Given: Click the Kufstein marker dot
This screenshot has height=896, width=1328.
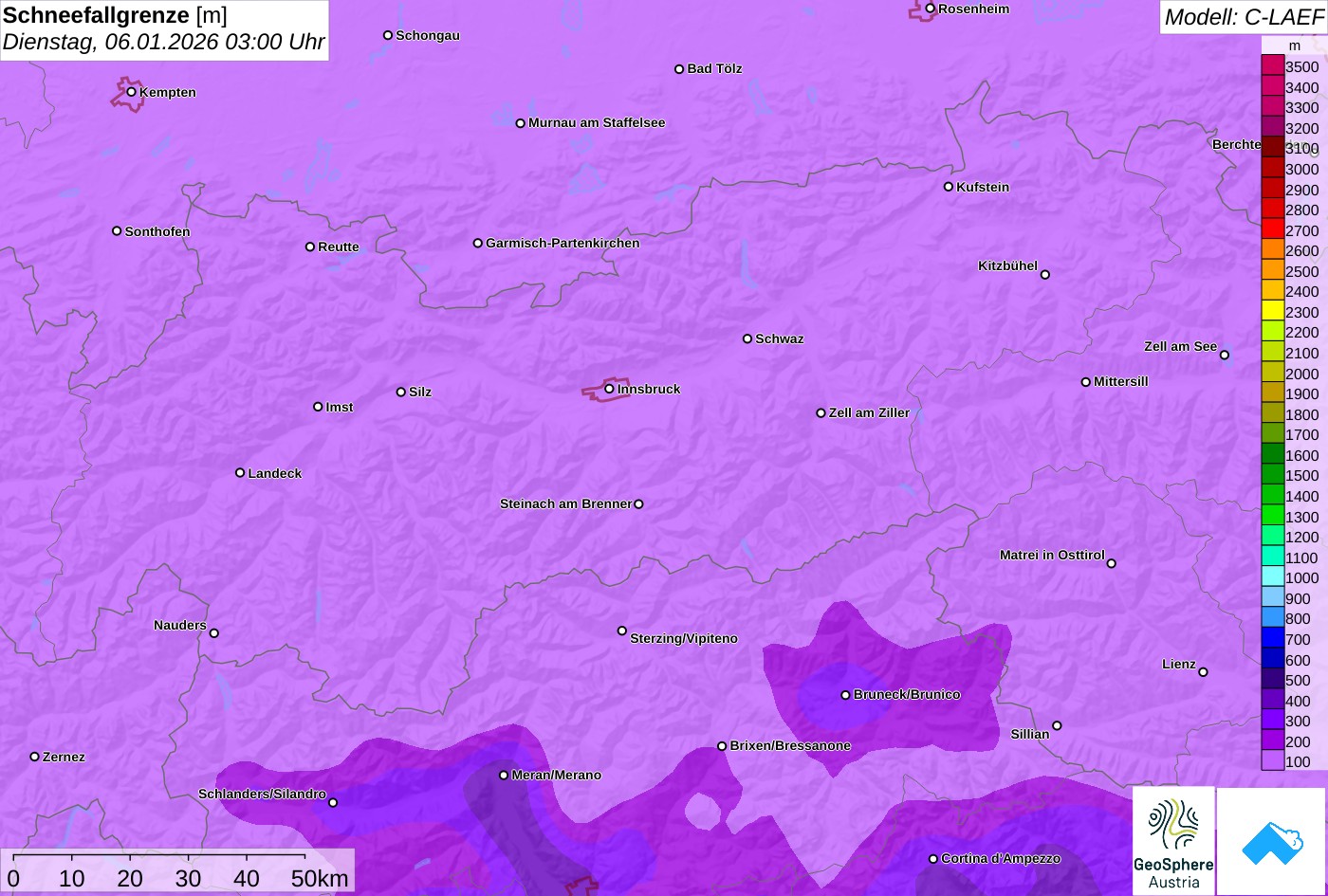Looking at the screenshot, I should (948, 186).
